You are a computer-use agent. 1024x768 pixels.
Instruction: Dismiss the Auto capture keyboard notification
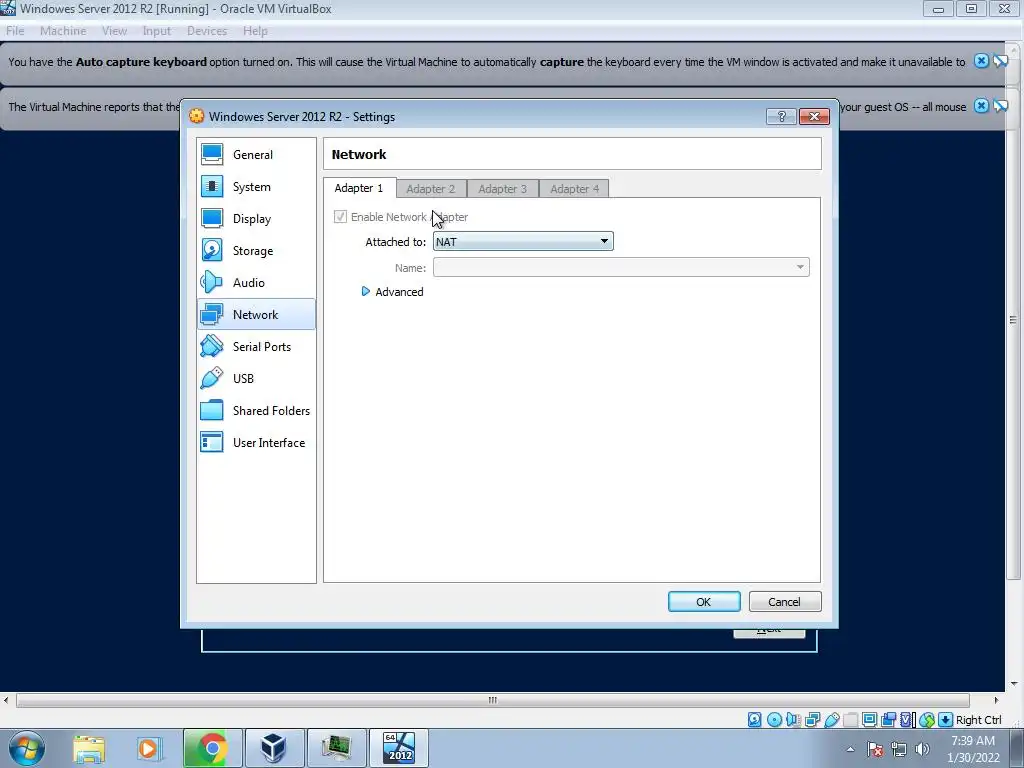(x=981, y=61)
